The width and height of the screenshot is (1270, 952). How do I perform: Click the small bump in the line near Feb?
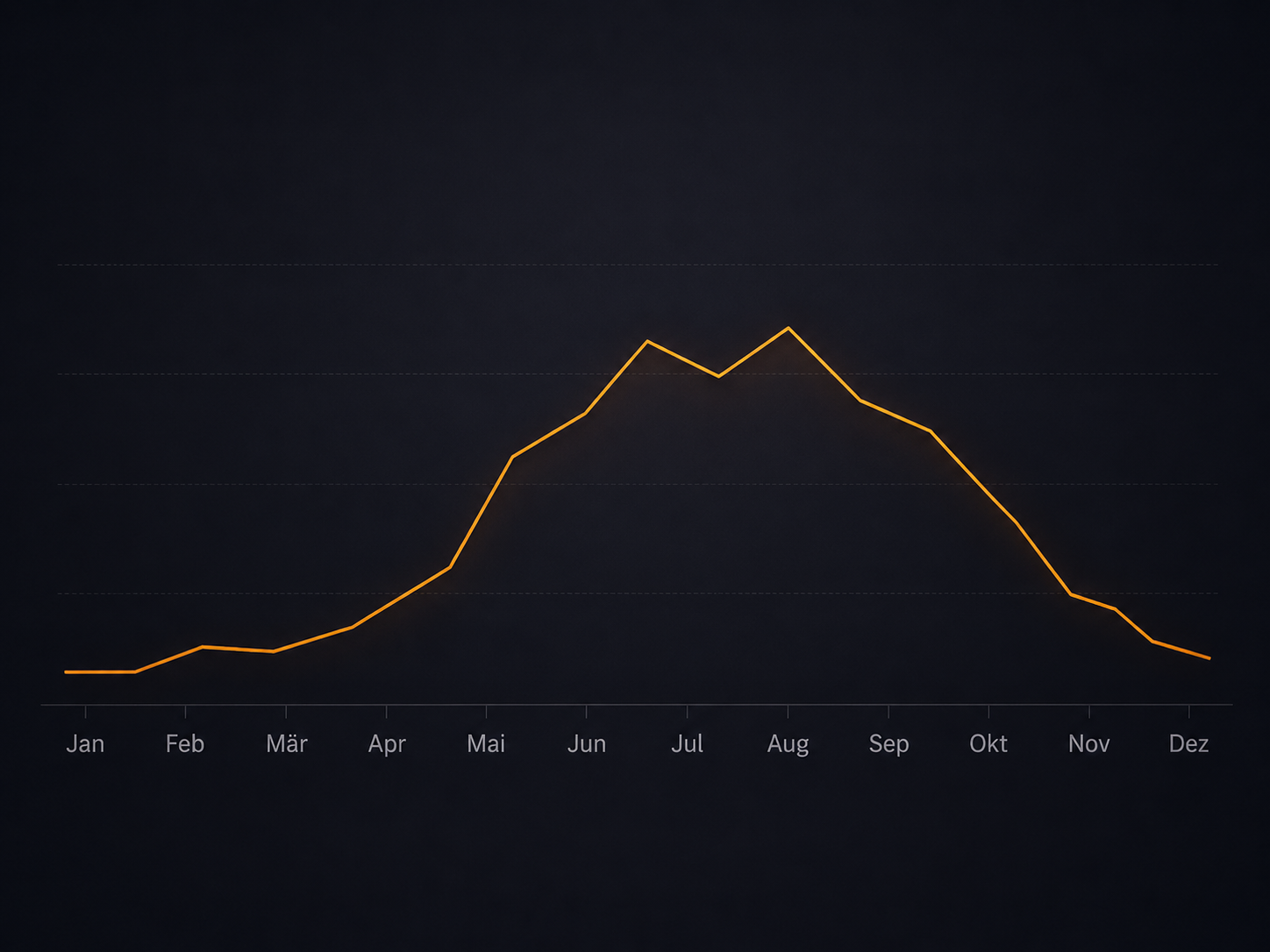[202, 647]
